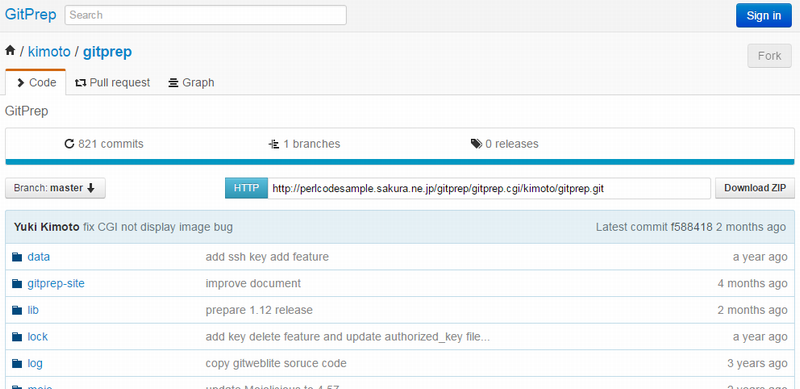Click the home icon in breadcrumb

tap(10, 51)
